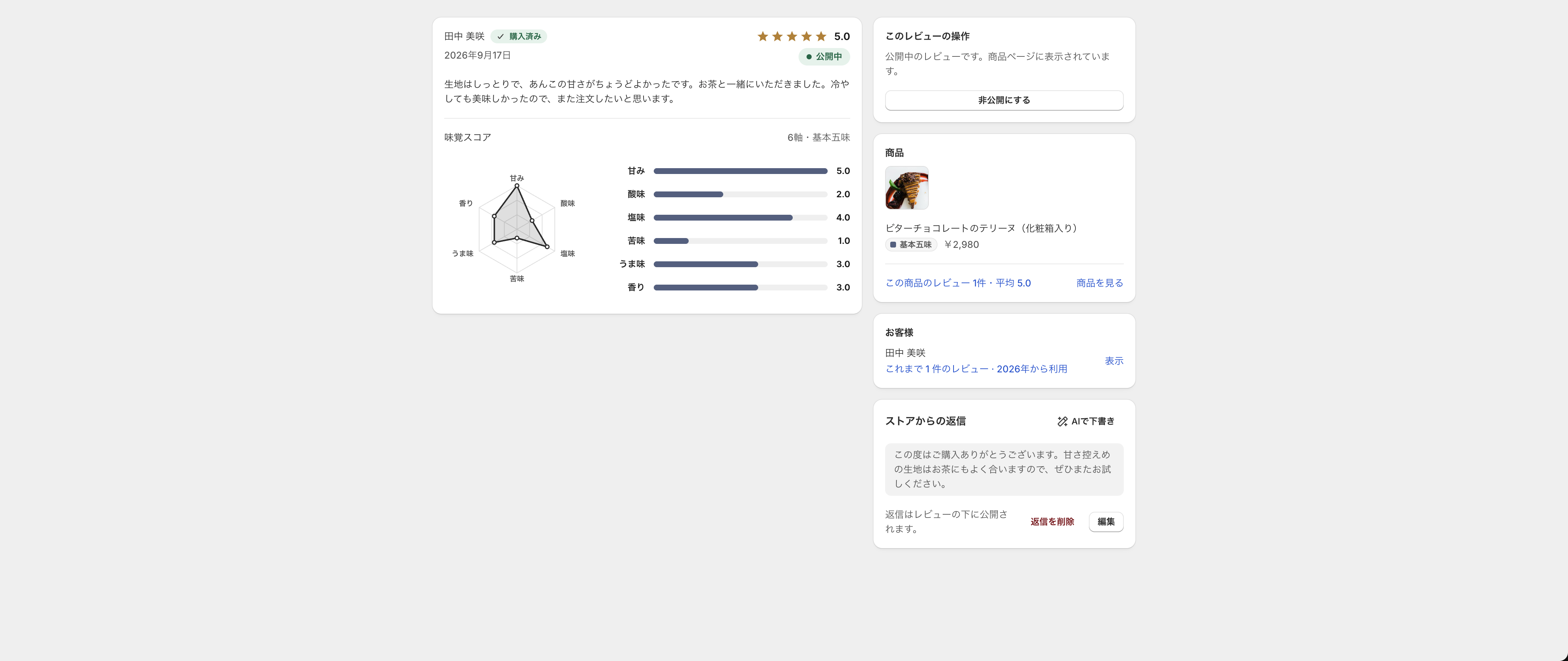The width and height of the screenshot is (1568, 661).
Task: Click 返信を削除 to delete the reply
Action: click(x=1052, y=522)
